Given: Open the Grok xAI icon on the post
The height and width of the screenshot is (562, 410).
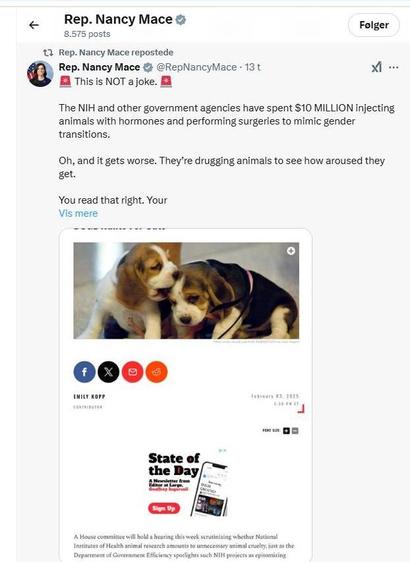Looking at the screenshot, I should 377,67.
